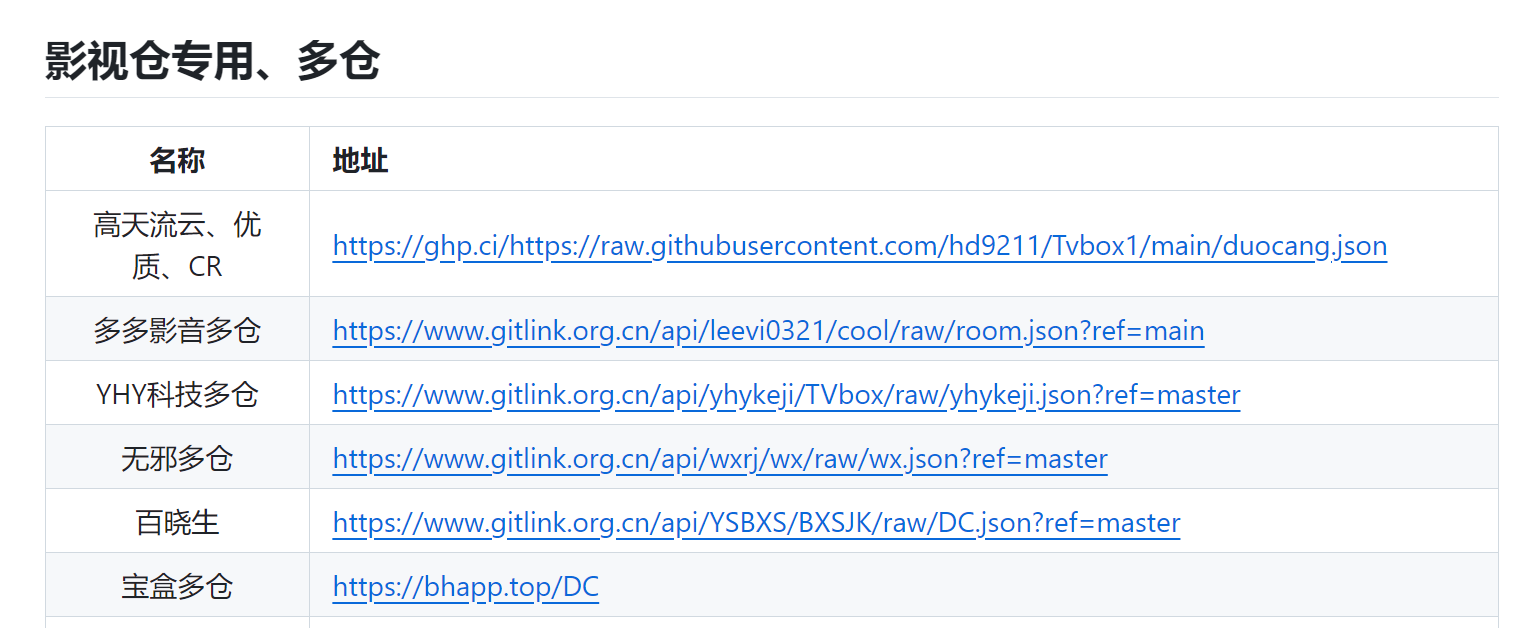Click the 宝盒多仓 name cell

[x=177, y=586]
